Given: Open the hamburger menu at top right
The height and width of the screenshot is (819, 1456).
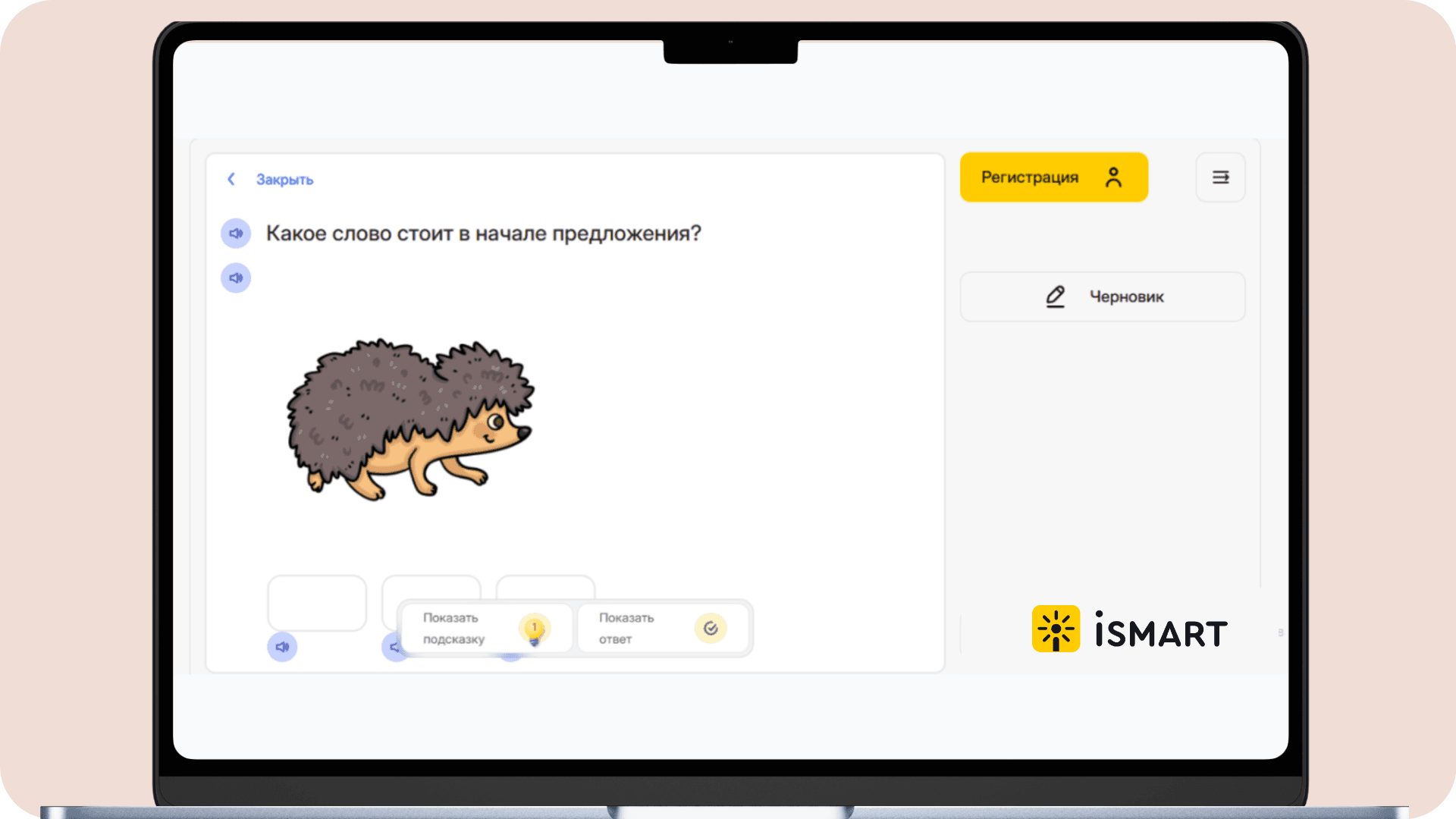Looking at the screenshot, I should pyautogui.click(x=1220, y=177).
